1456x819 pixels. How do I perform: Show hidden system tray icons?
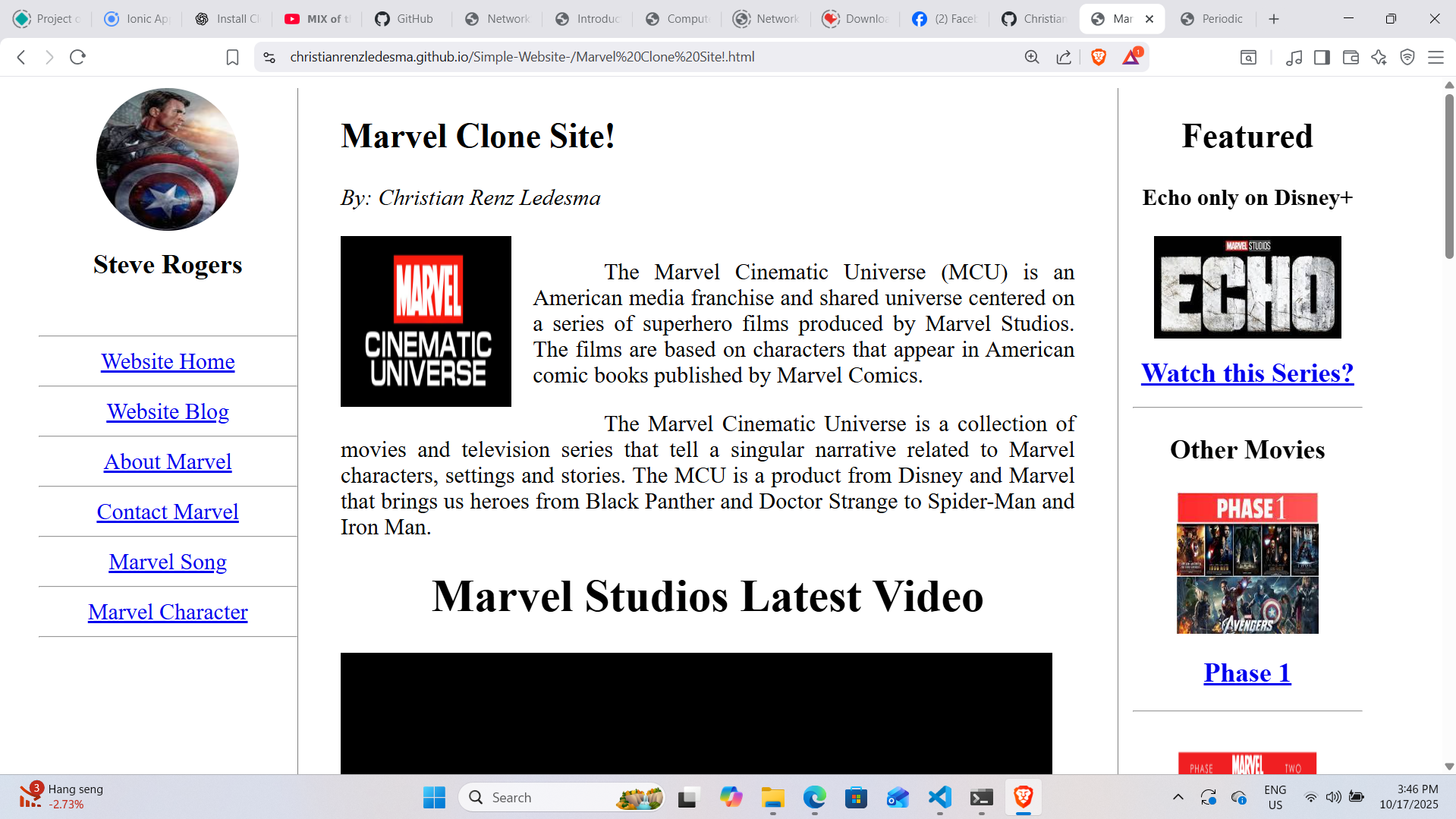[1178, 797]
